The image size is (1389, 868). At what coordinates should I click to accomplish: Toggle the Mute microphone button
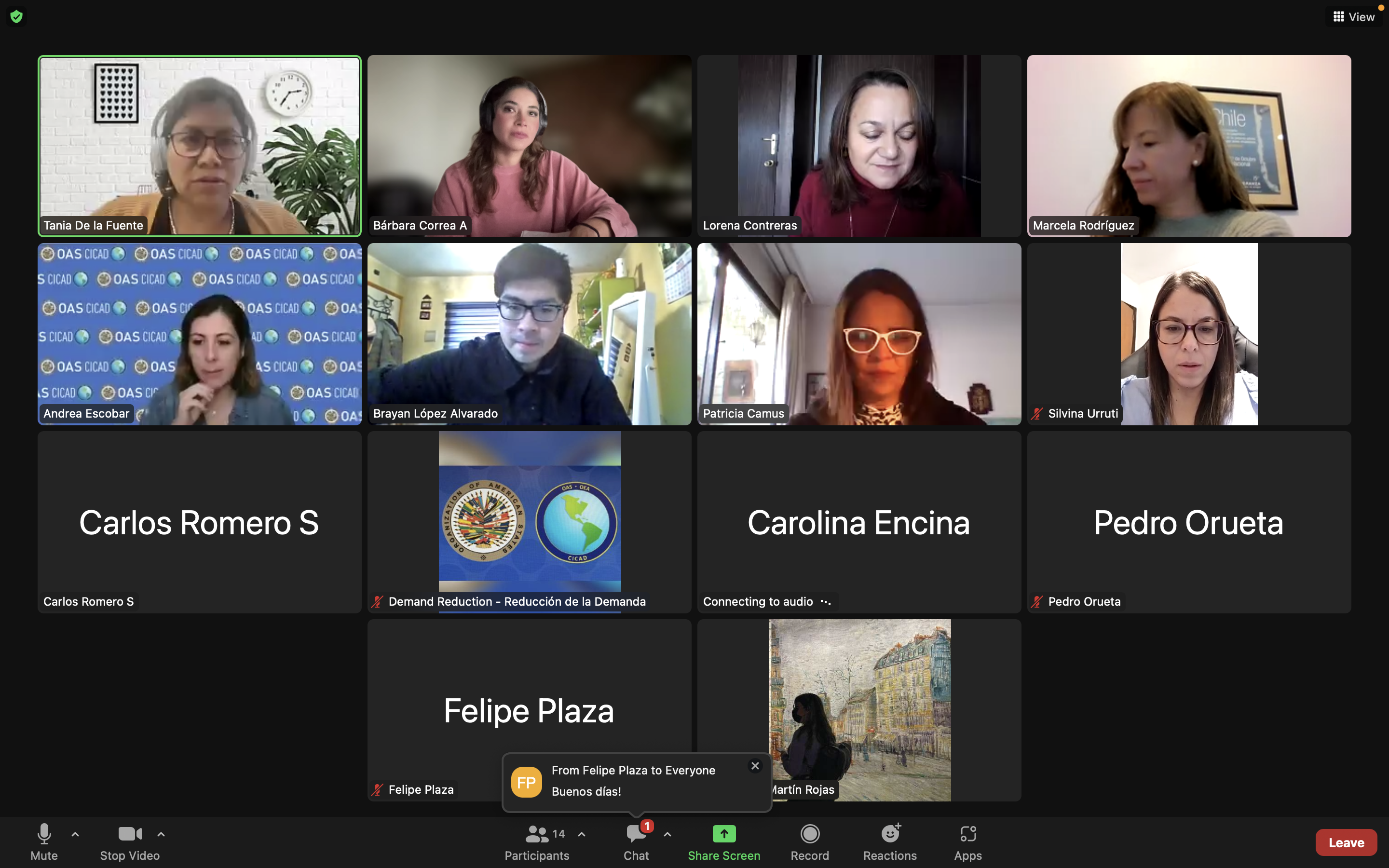pyautogui.click(x=44, y=842)
